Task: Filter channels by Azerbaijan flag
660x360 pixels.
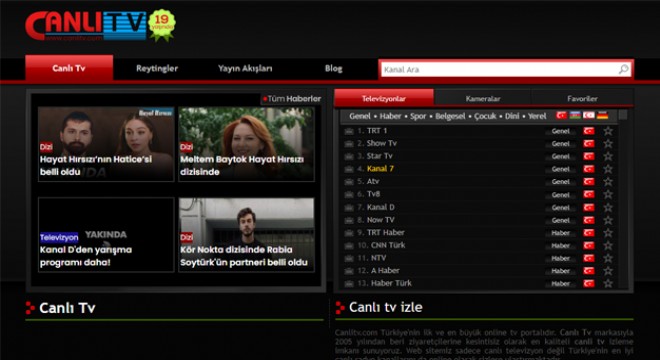Action: click(x=575, y=115)
